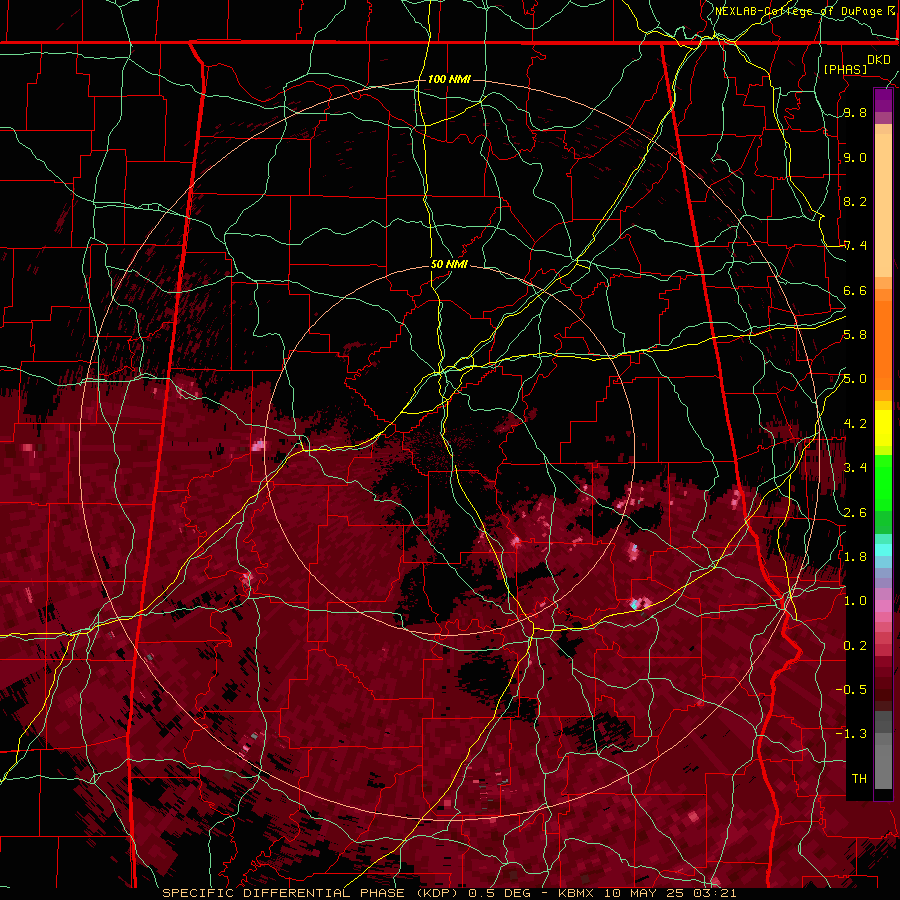Viewport: 900px width, 900px height.
Task: Pick the orange segment of the color bar
Action: coord(883,344)
